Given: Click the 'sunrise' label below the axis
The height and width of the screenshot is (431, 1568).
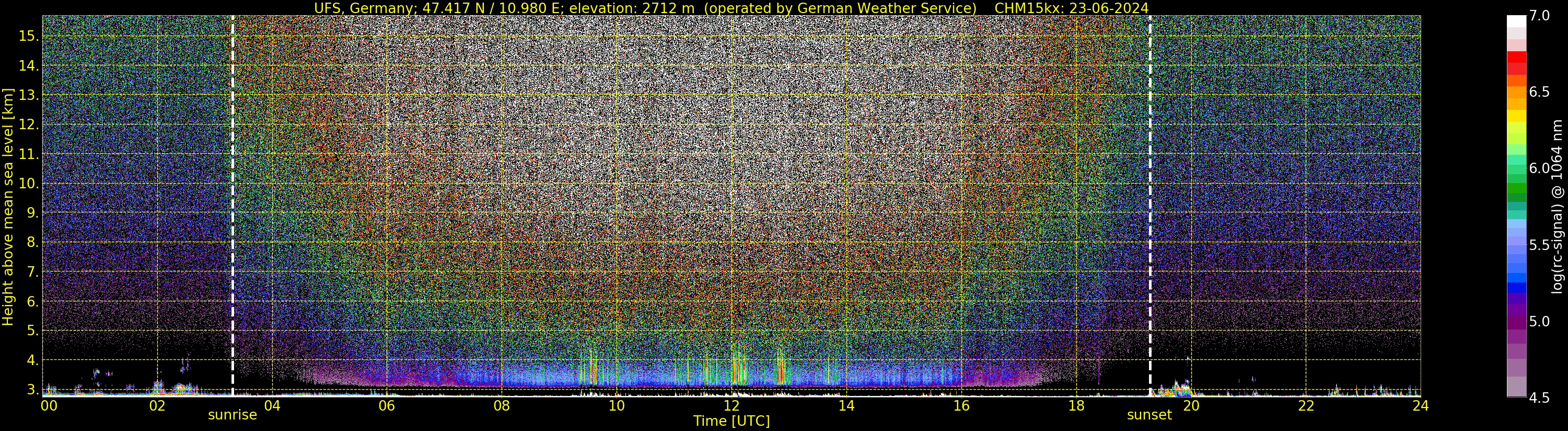Looking at the screenshot, I should click(233, 415).
